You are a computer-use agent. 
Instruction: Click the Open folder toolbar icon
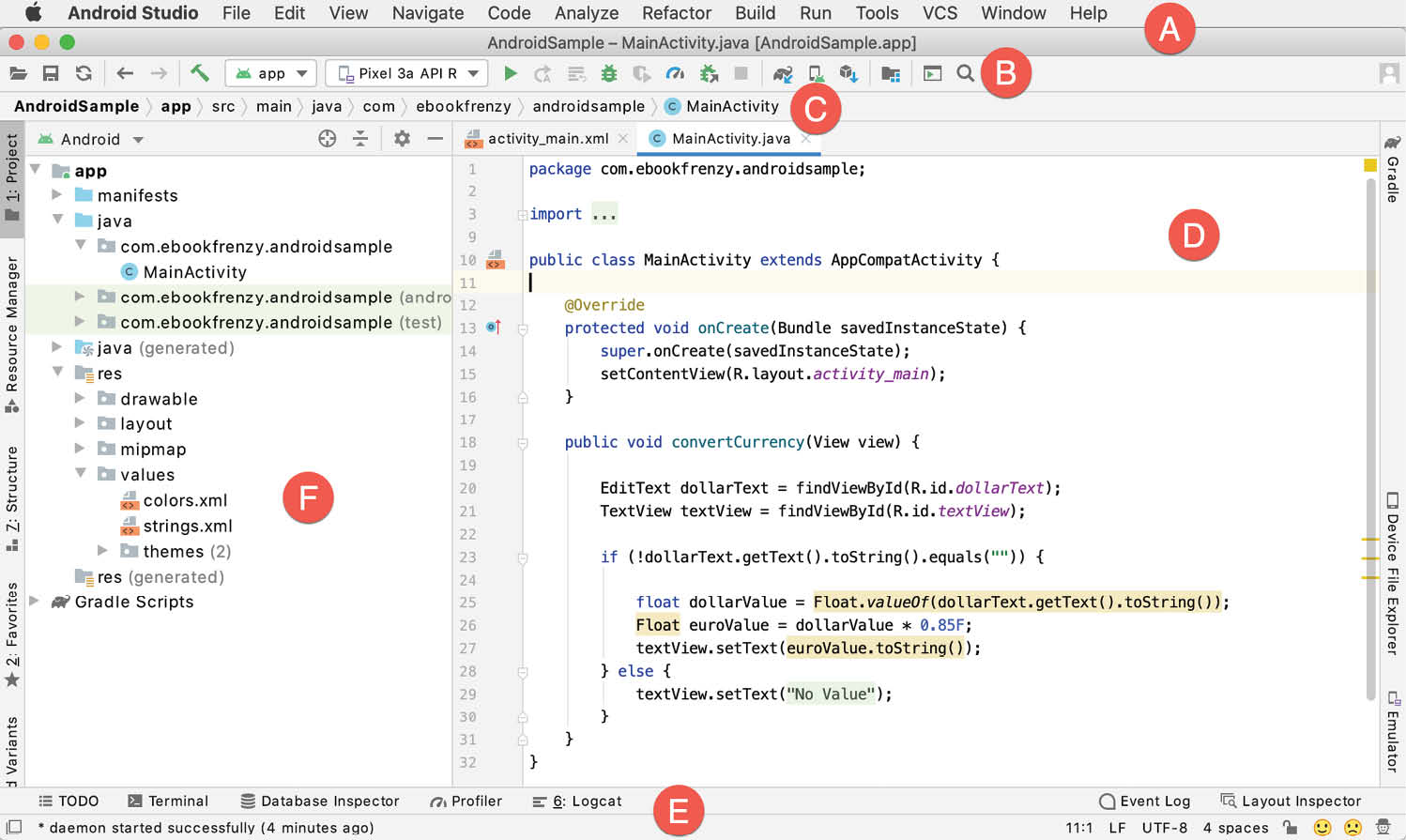(x=18, y=73)
